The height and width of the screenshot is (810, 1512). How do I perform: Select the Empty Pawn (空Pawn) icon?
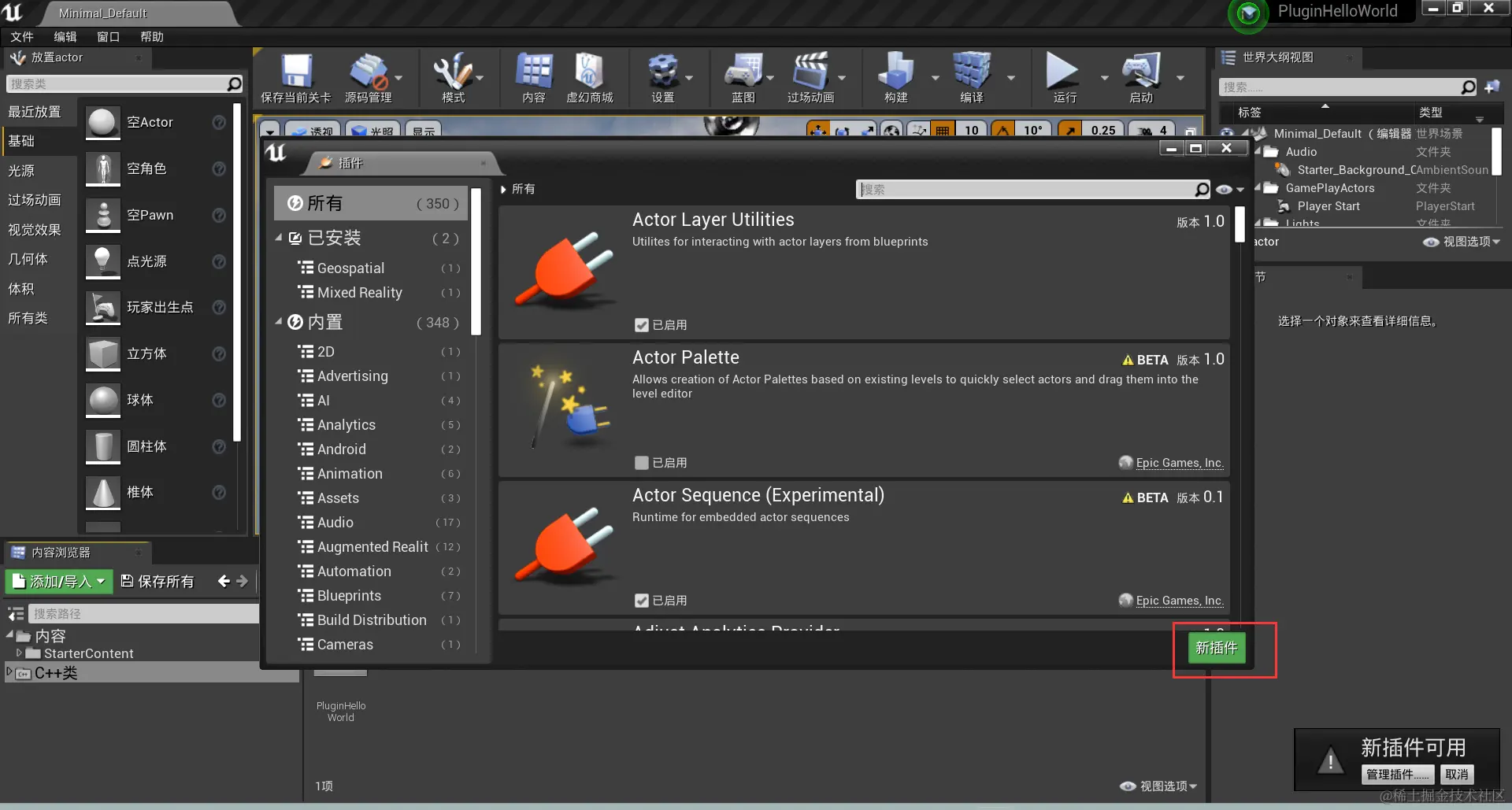[103, 216]
